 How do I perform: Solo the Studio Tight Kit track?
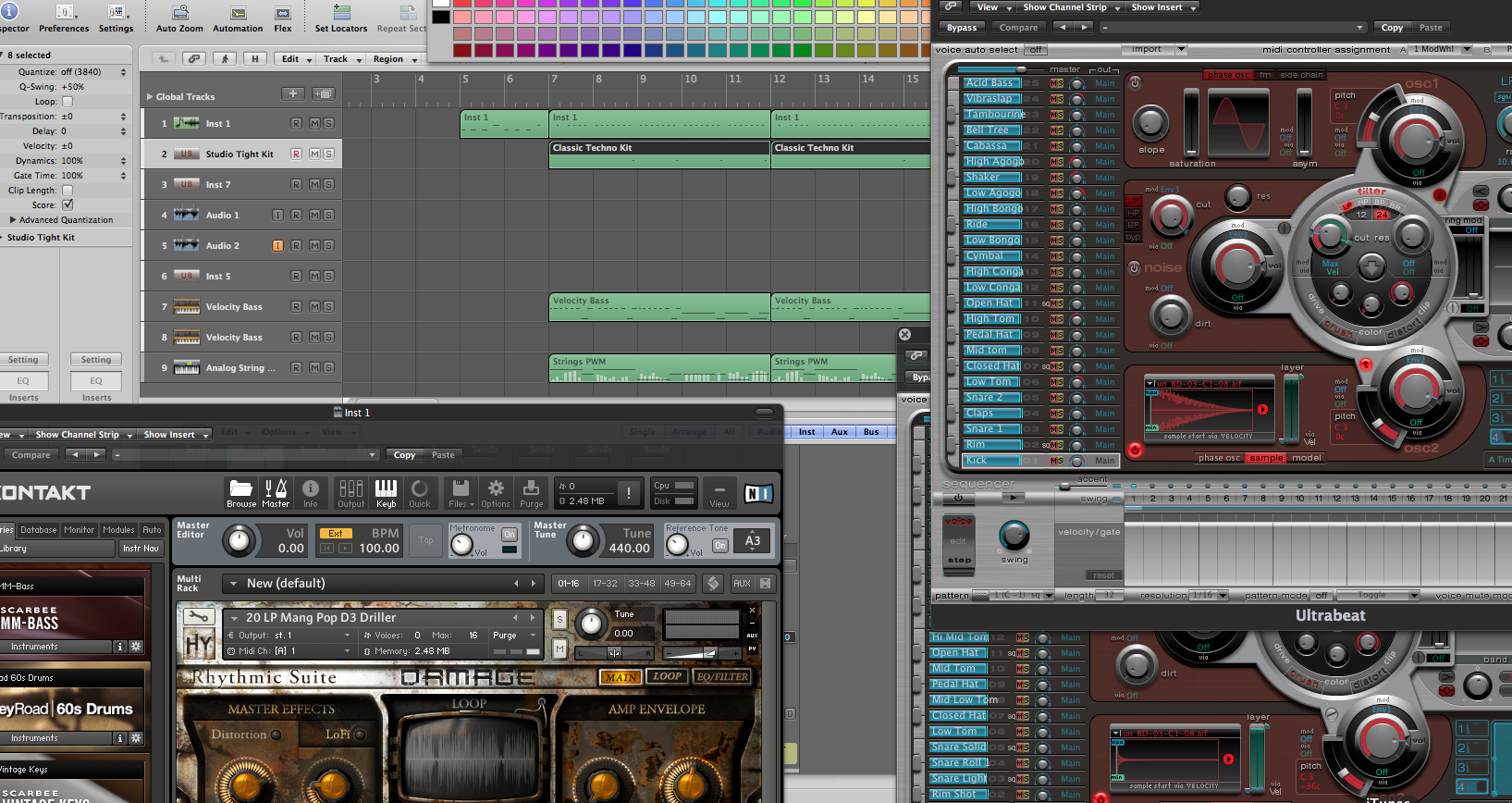(x=328, y=154)
